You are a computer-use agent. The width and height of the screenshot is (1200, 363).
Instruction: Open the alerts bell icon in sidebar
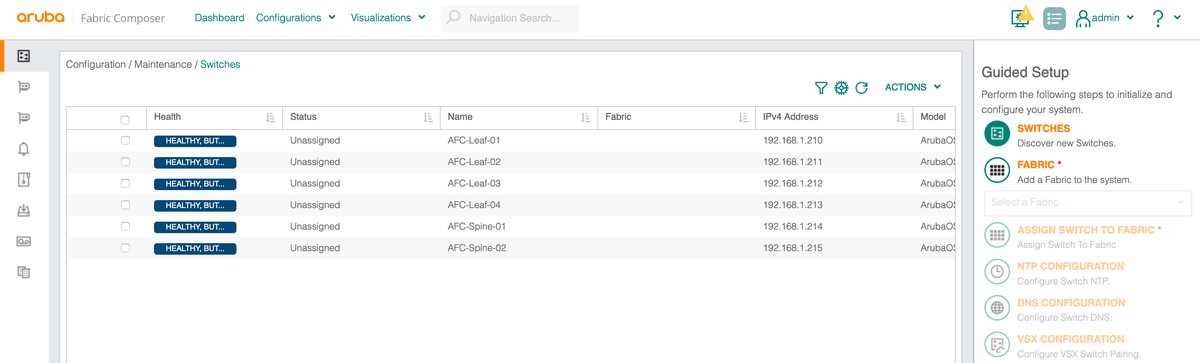(x=24, y=149)
